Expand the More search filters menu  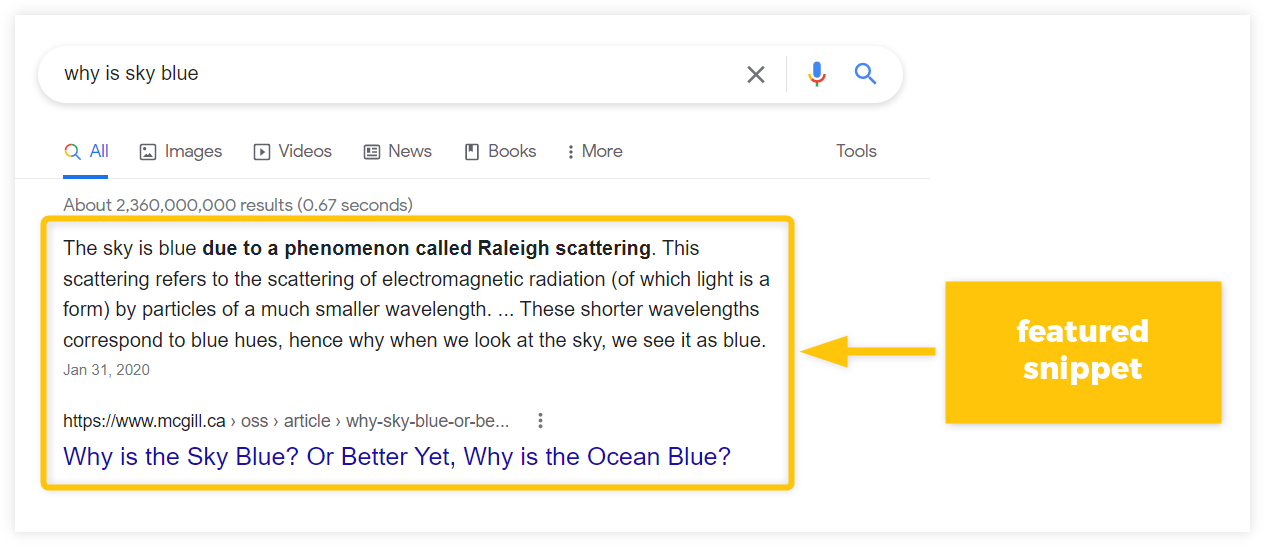(x=595, y=151)
